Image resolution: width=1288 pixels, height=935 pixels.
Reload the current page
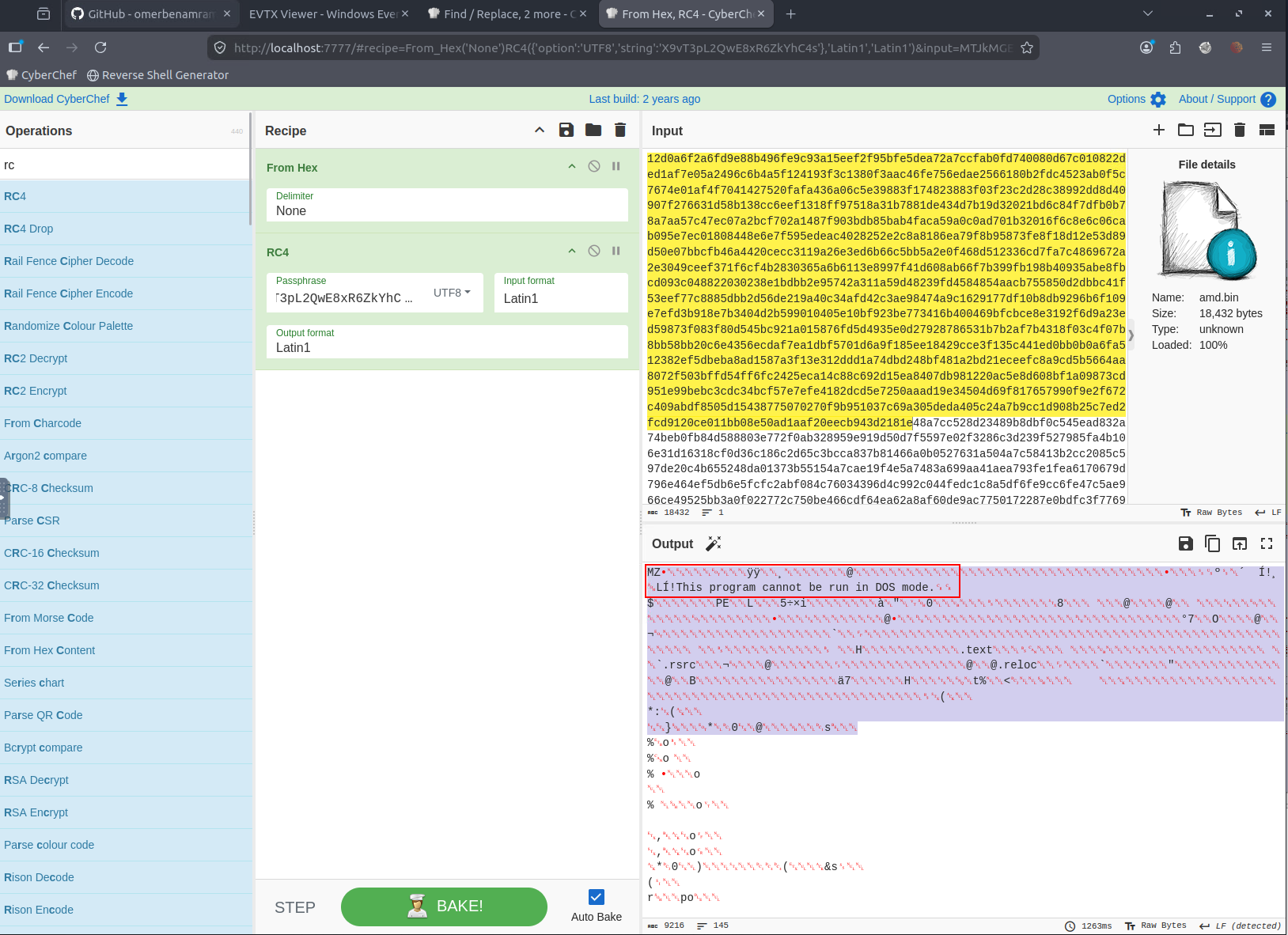coord(100,47)
